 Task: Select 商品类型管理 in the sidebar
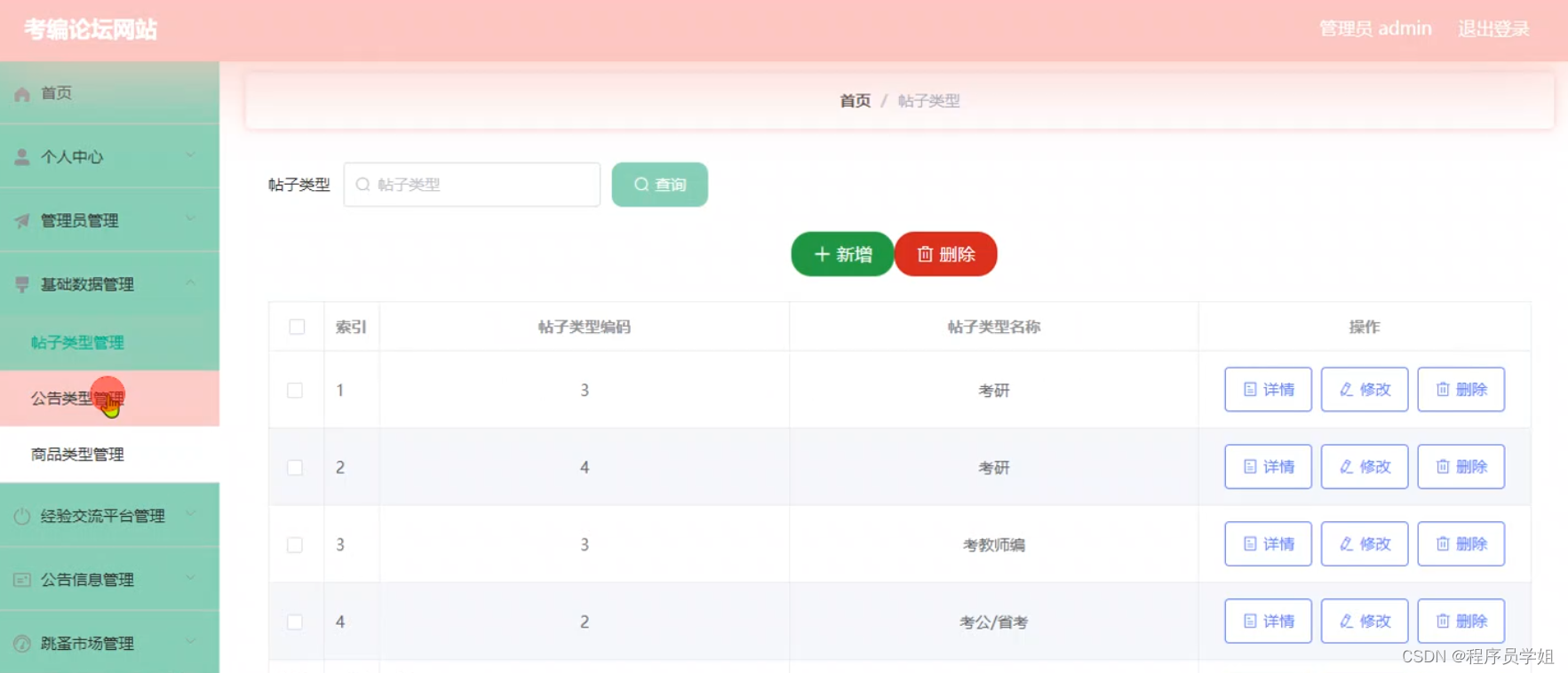click(109, 455)
